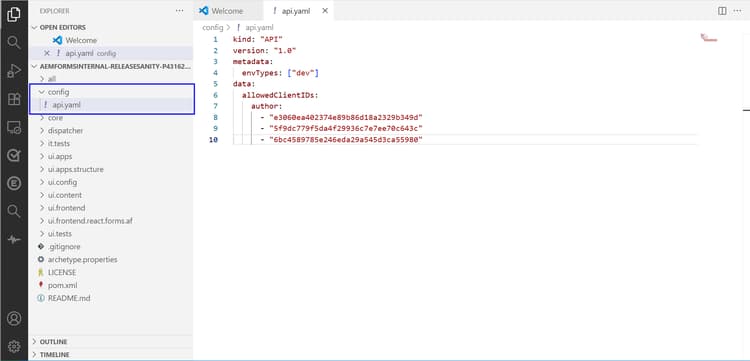Switch to the Welcome tab
Screen dimensions: 750x361
(x=228, y=11)
